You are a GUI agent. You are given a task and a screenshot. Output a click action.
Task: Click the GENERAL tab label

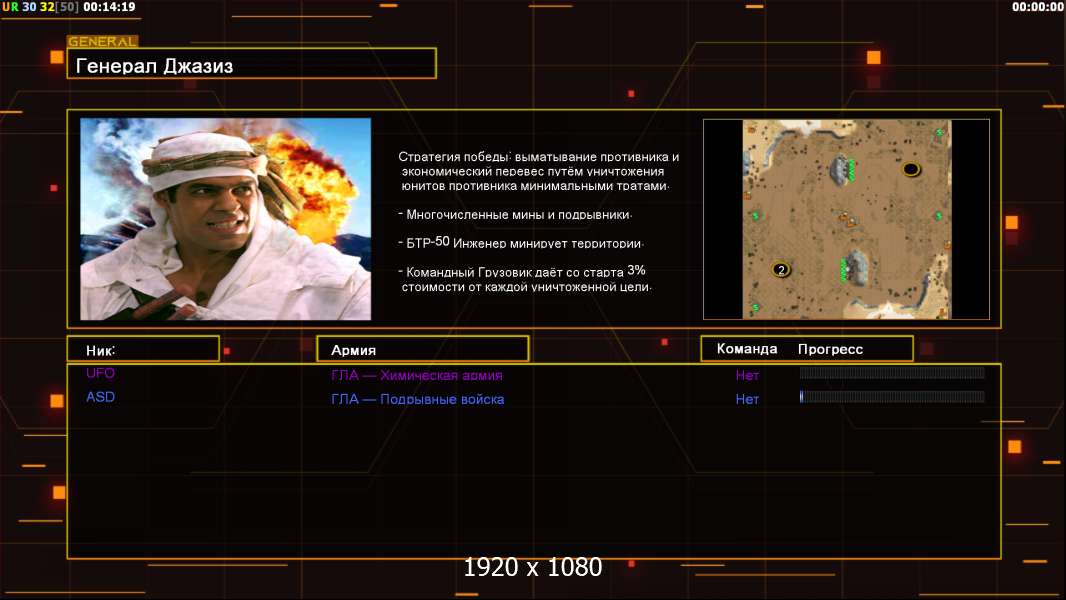(x=102, y=42)
